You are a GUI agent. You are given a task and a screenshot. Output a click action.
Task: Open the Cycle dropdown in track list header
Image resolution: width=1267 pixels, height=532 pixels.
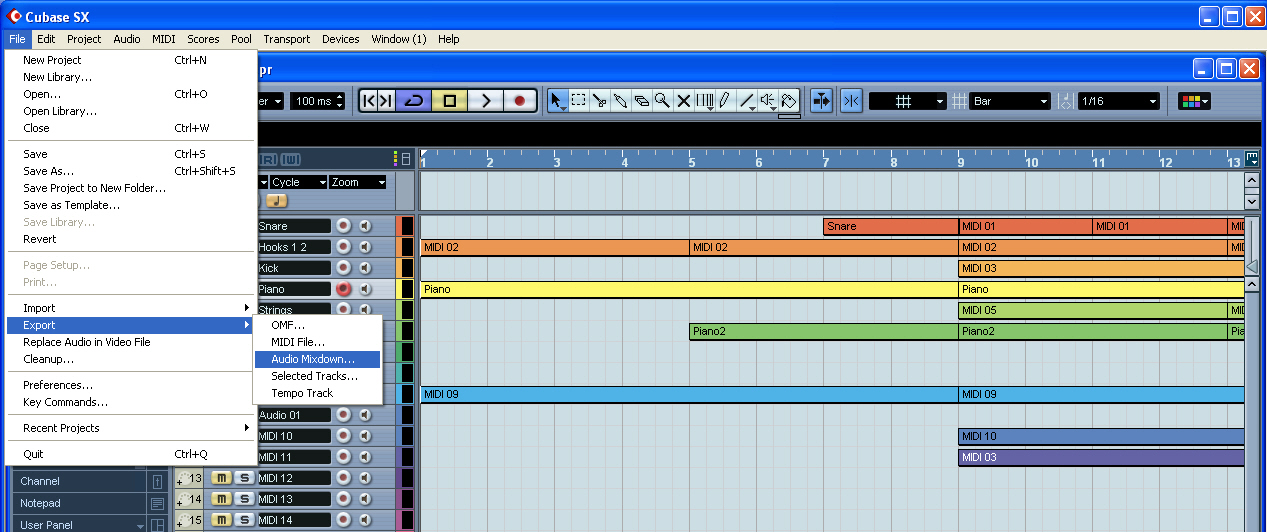pyautogui.click(x=298, y=182)
